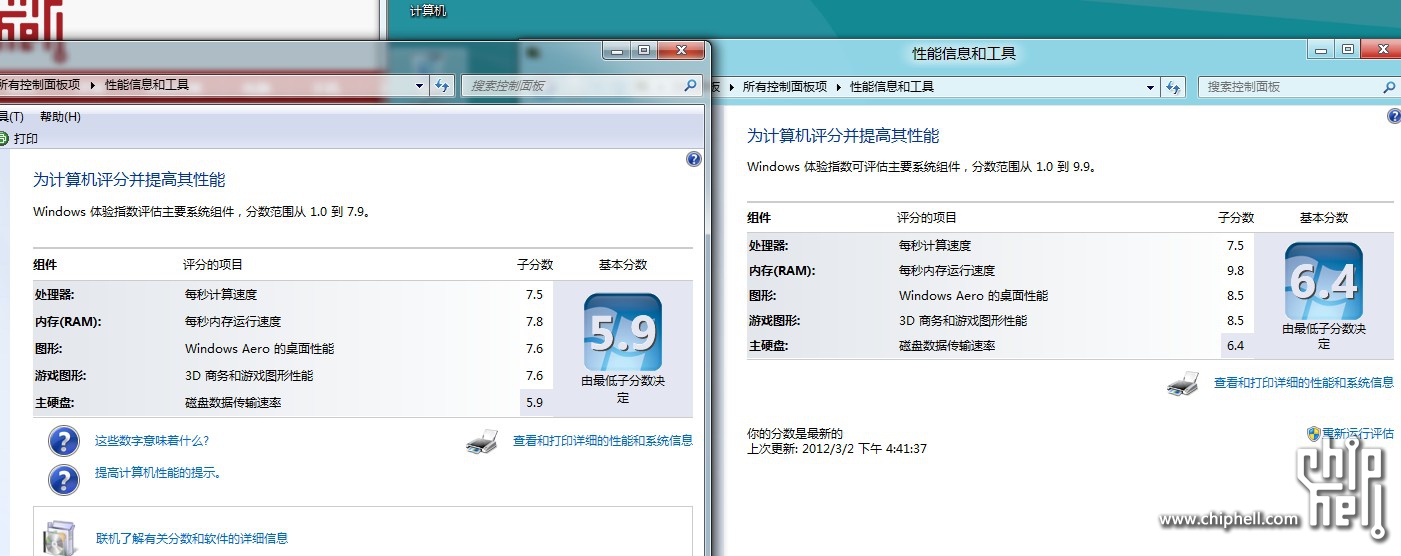This screenshot has width=1401, height=556.
Task: Click 内存(RAM): row label in the right window
Action: [x=782, y=271]
